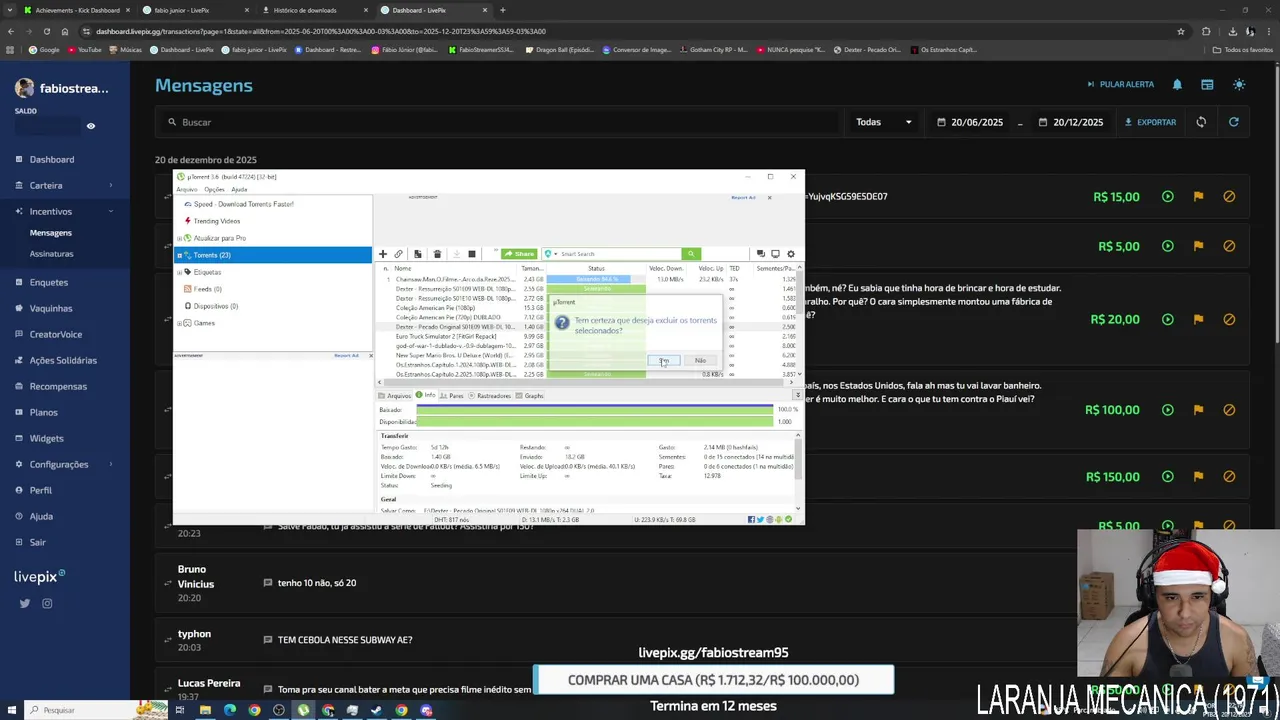Image resolution: width=1280 pixels, height=720 pixels.
Task: Click the Disponibilidade availability bar
Action: point(594,421)
